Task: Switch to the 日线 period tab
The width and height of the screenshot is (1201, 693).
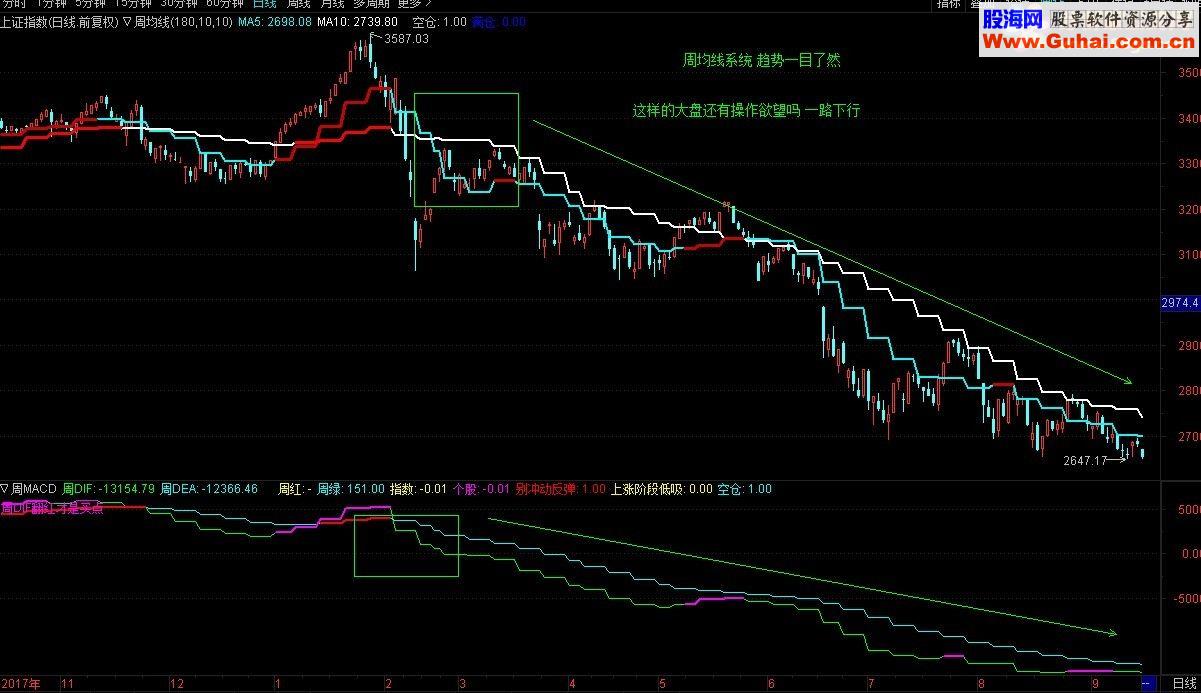Action: 265,4
